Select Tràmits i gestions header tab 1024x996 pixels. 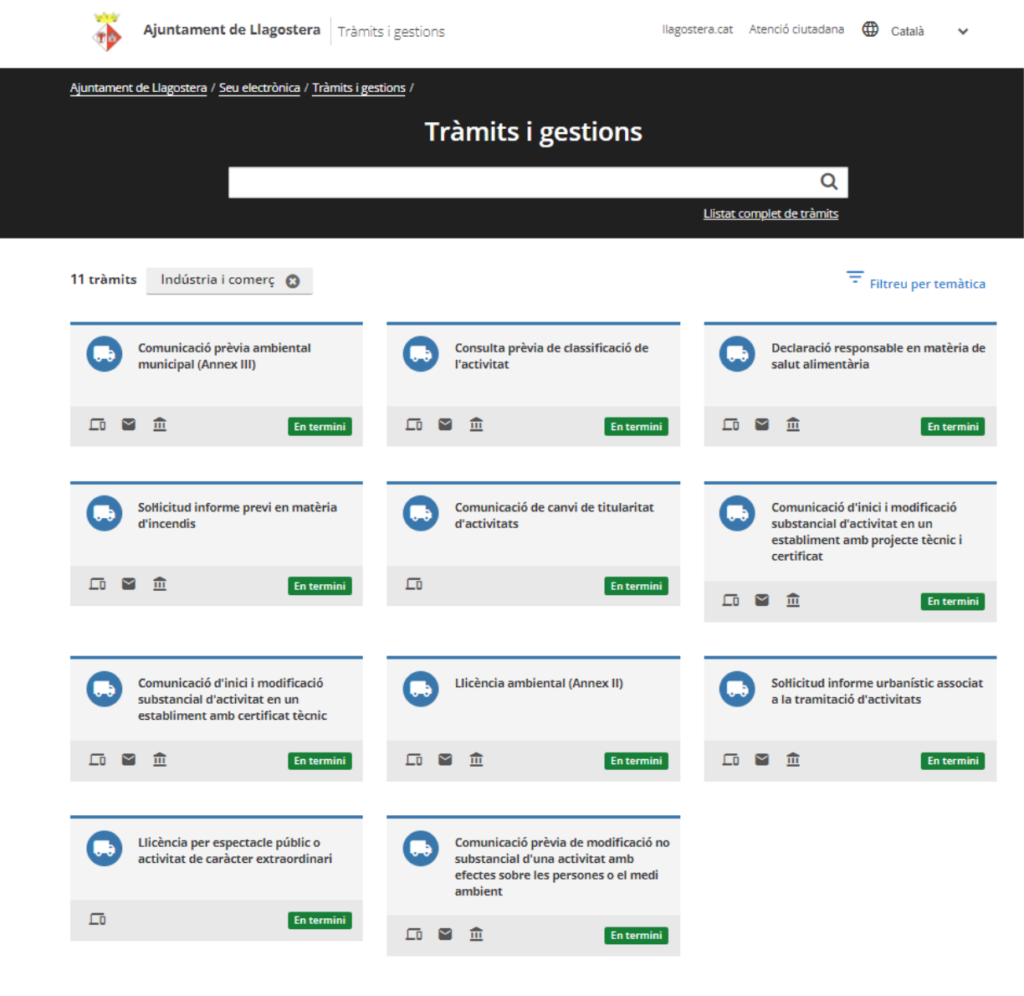click(391, 32)
